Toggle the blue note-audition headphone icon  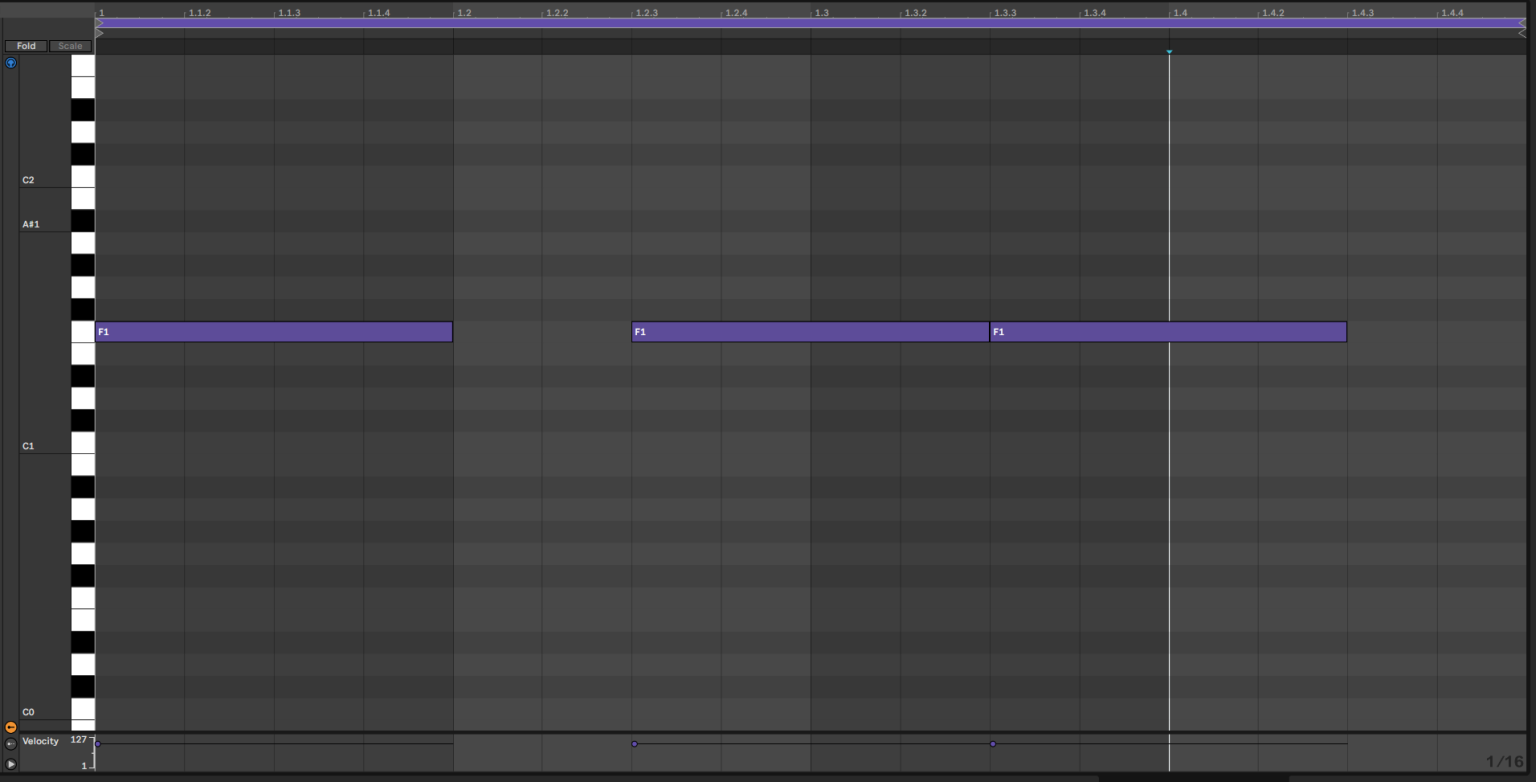click(x=10, y=62)
